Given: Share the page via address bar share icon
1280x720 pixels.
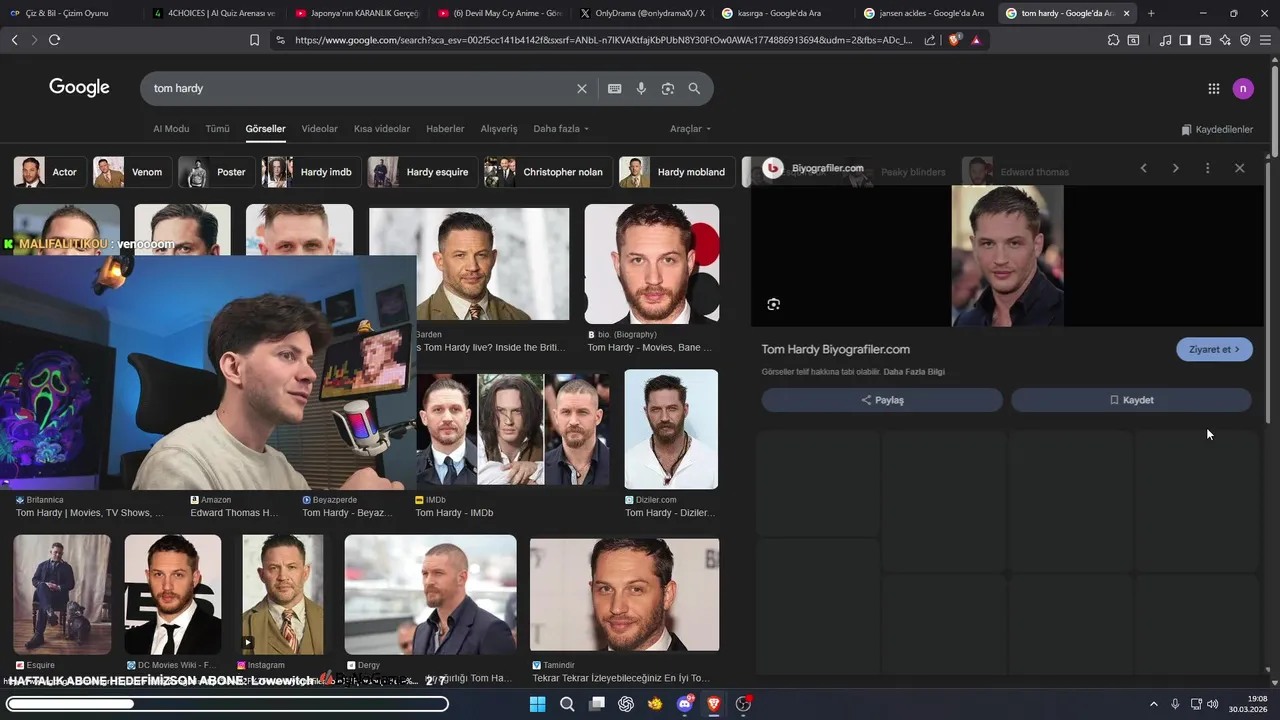Looking at the screenshot, I should [x=930, y=40].
